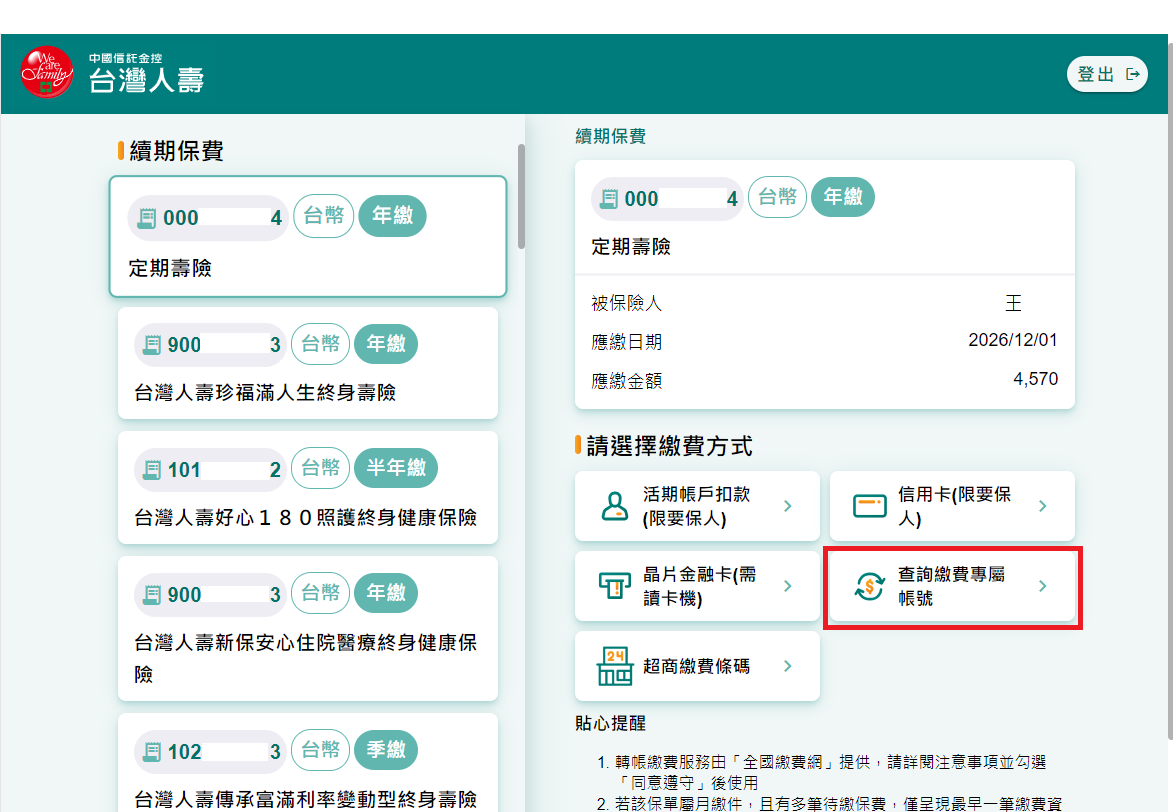Click the 被保險人 name 王
This screenshot has height=812, width=1173.
point(1013,302)
